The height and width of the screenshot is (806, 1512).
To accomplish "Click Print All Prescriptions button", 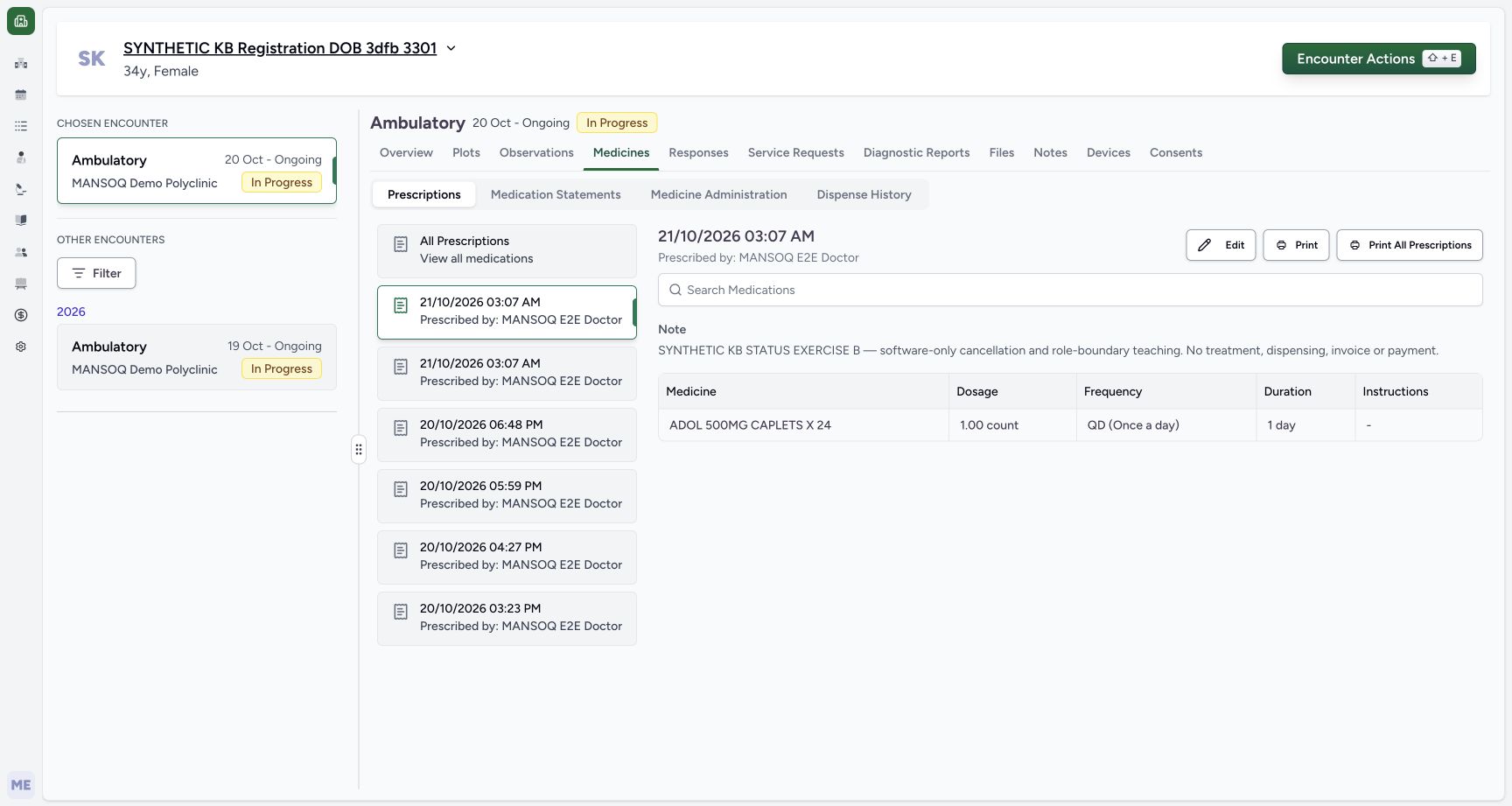I will (1410, 245).
